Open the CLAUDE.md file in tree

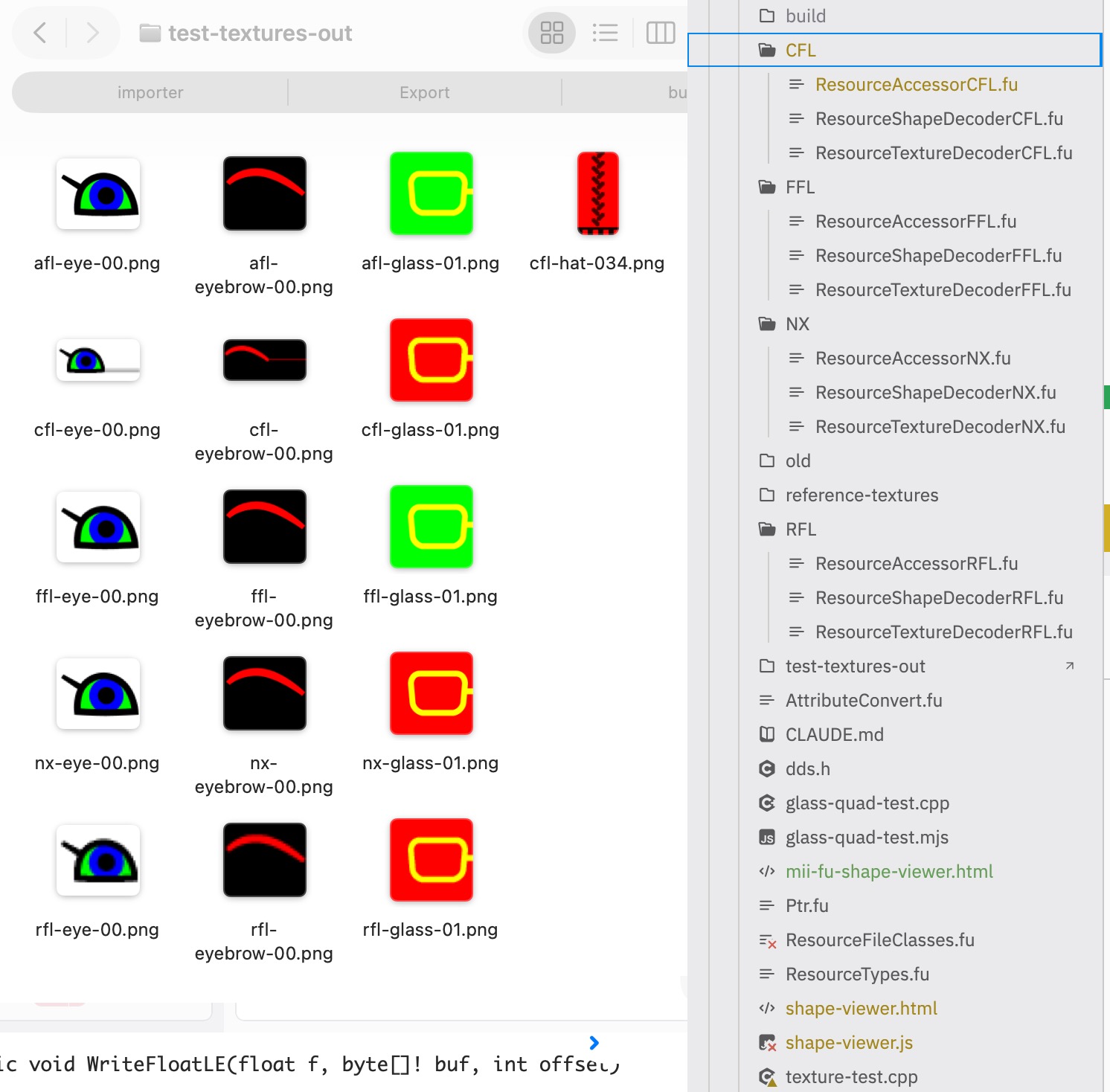coord(834,734)
